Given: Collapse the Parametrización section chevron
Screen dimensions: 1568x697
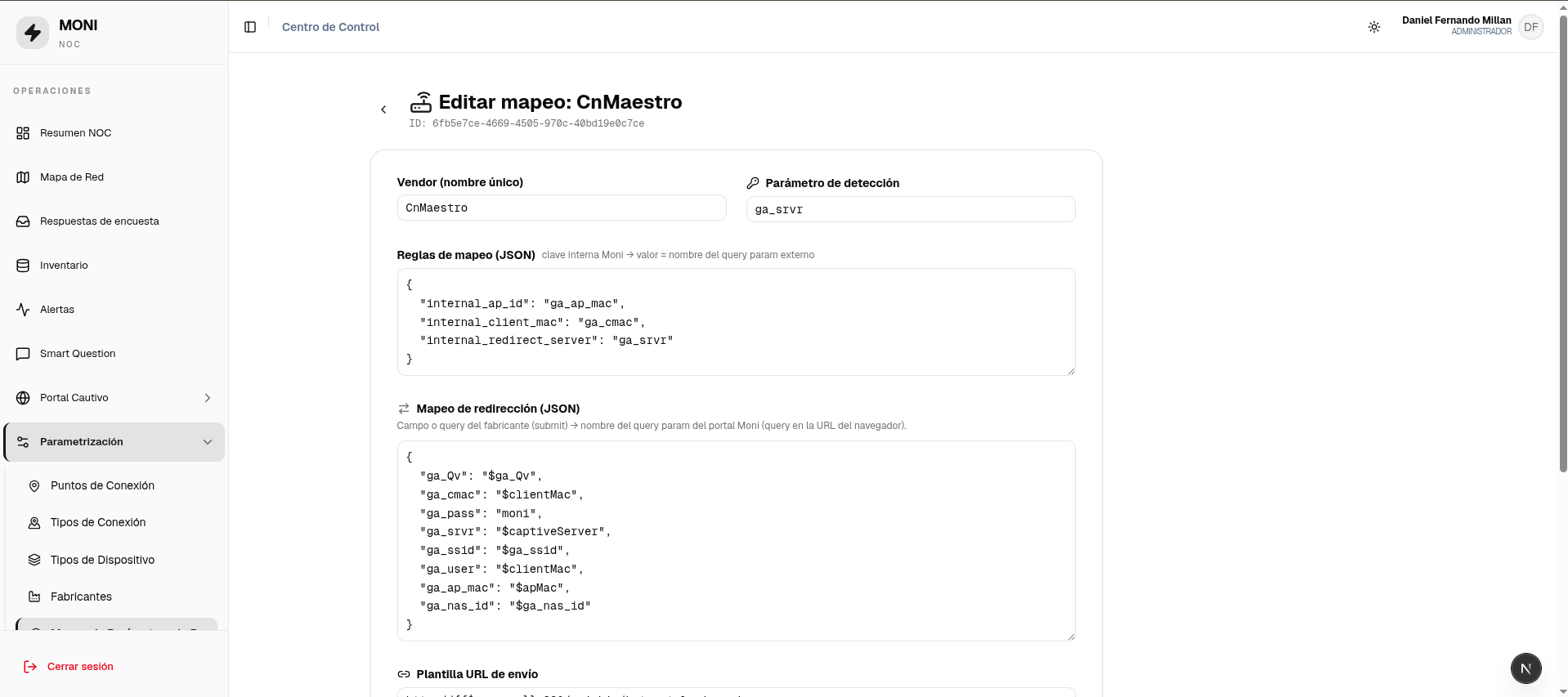Looking at the screenshot, I should pos(208,442).
